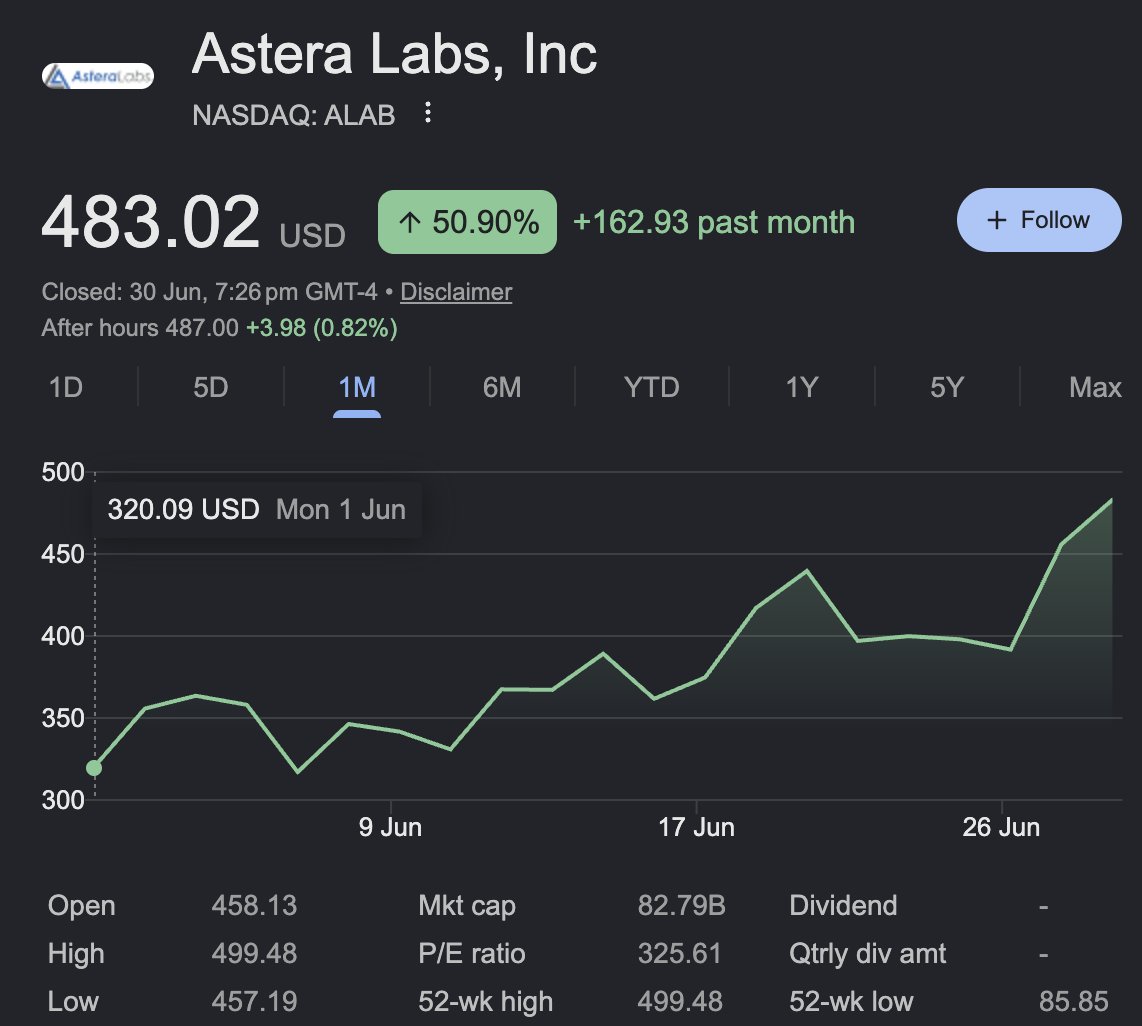Select the 1Y time range
The height and width of the screenshot is (1026, 1142).
coord(801,387)
